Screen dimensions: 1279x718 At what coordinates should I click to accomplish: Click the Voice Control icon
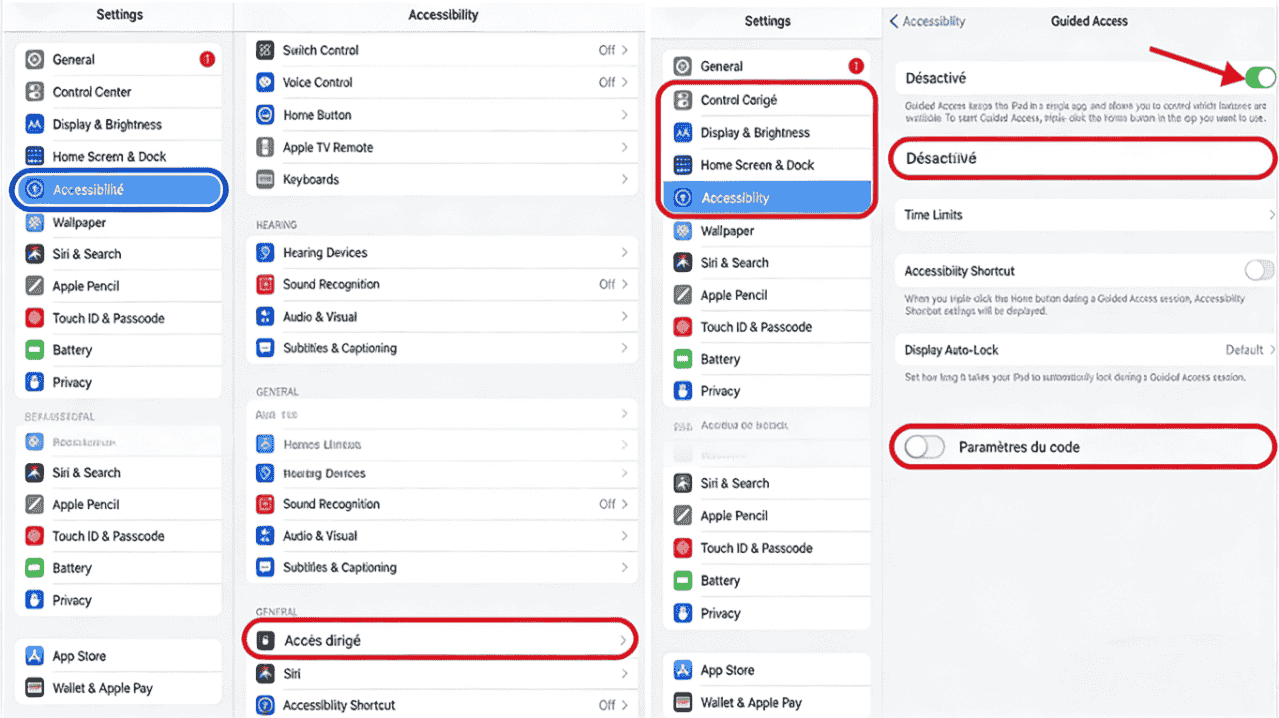click(265, 83)
